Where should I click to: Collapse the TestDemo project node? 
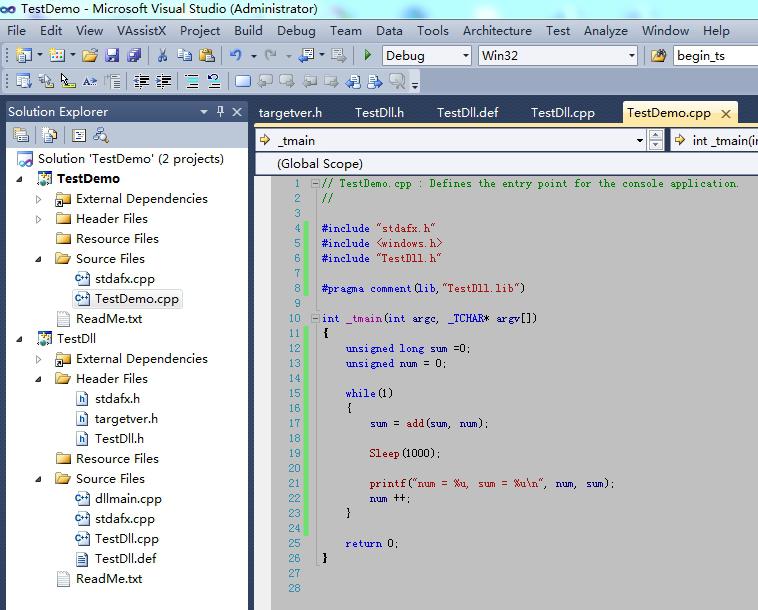coord(19,179)
